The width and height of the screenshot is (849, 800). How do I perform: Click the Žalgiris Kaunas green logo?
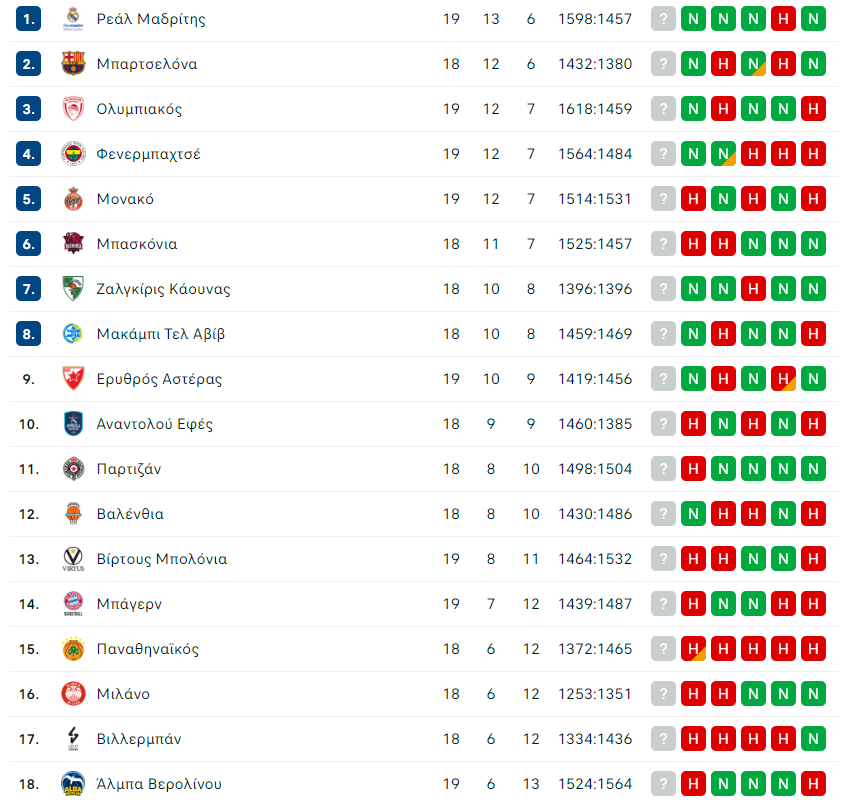[73, 288]
